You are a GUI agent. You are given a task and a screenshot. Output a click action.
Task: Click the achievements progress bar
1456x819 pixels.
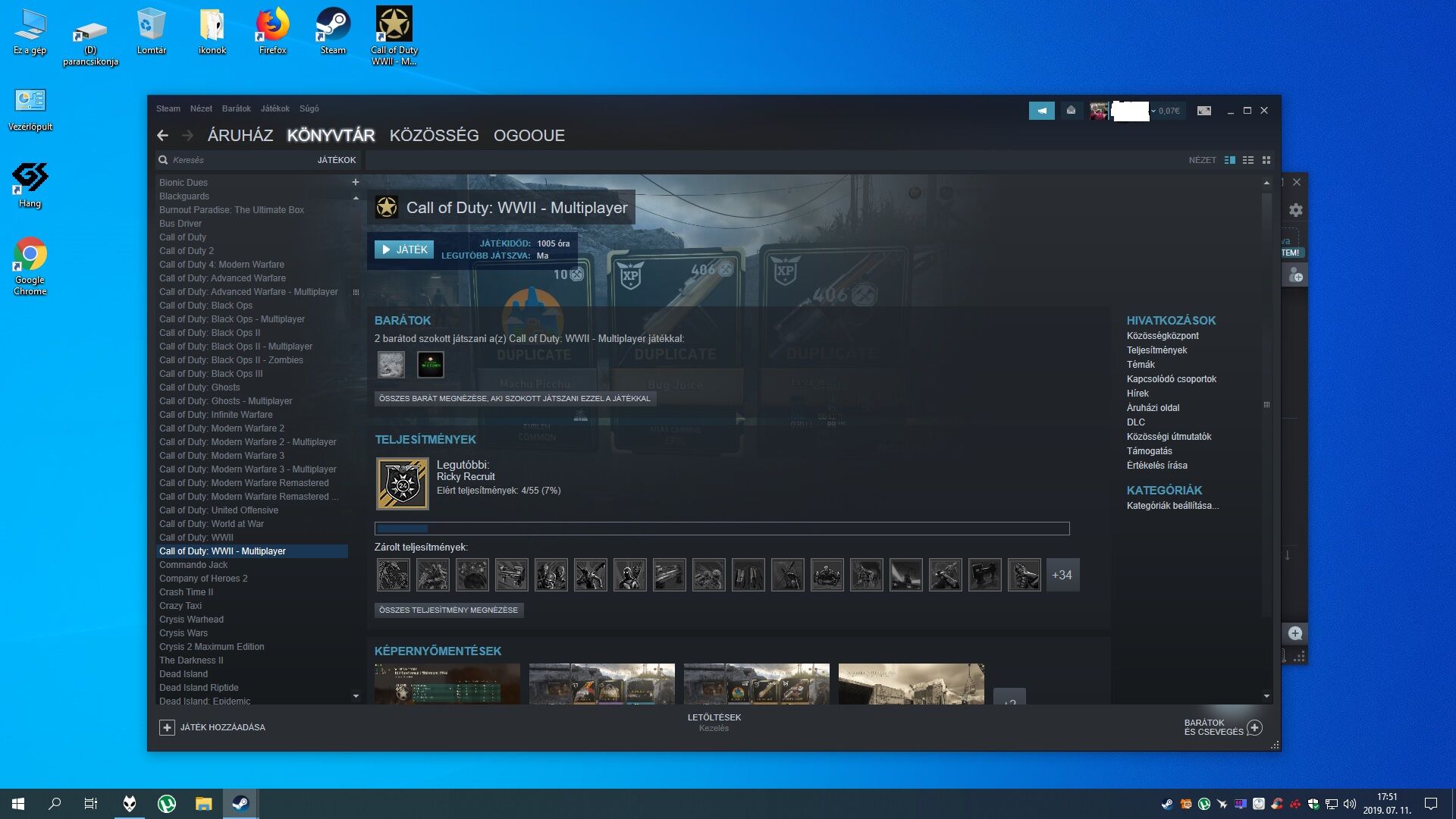point(722,529)
